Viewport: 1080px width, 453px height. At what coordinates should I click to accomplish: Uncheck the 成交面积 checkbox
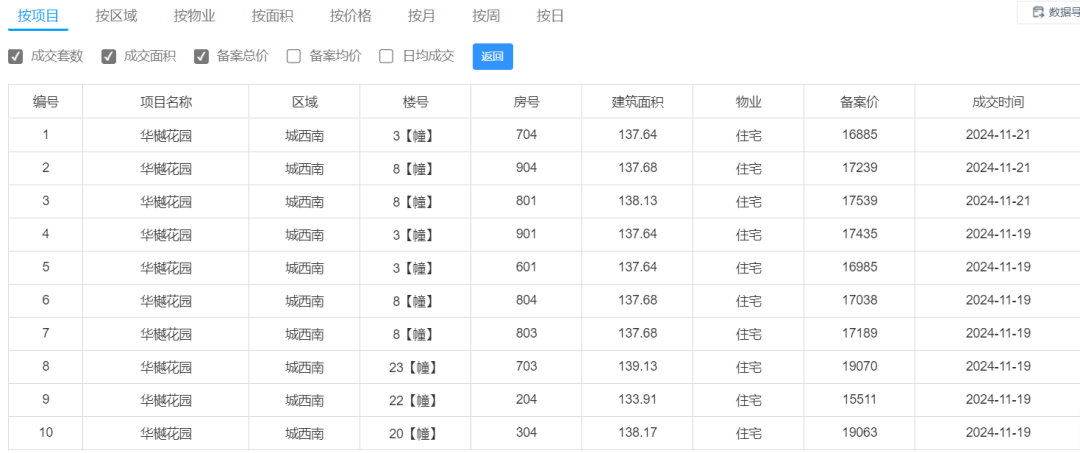click(108, 56)
